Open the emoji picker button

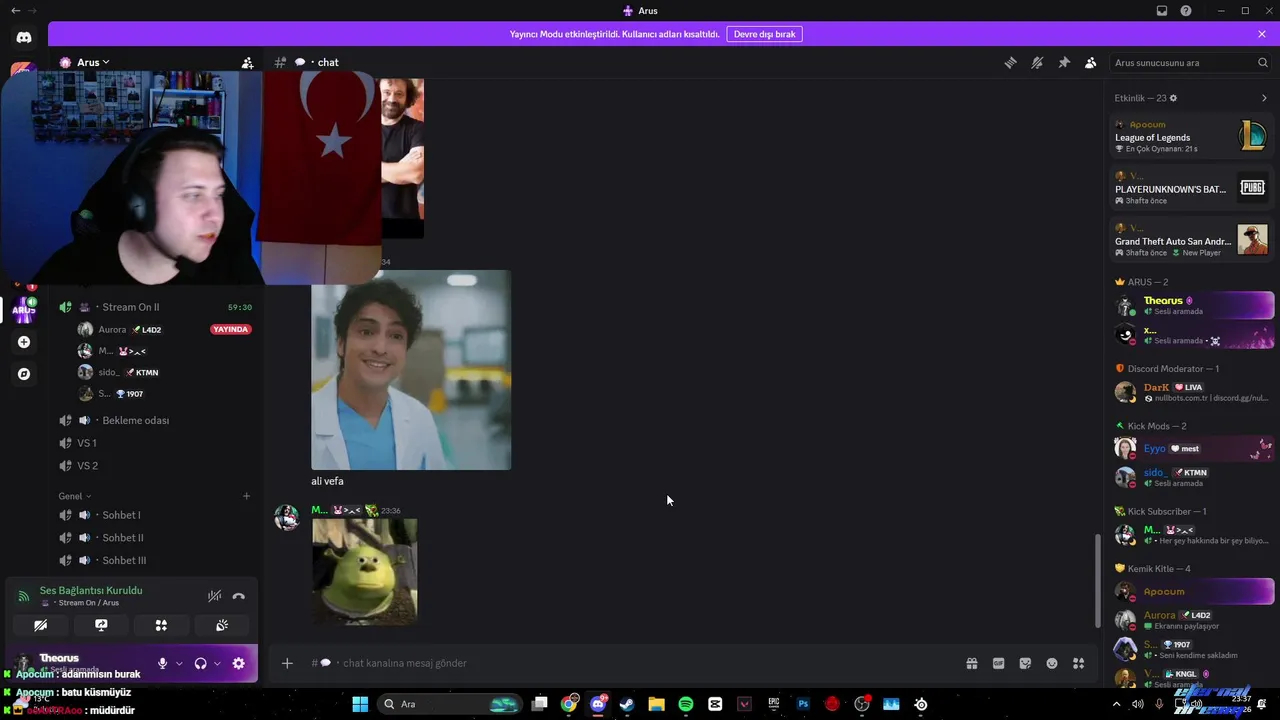1052,663
